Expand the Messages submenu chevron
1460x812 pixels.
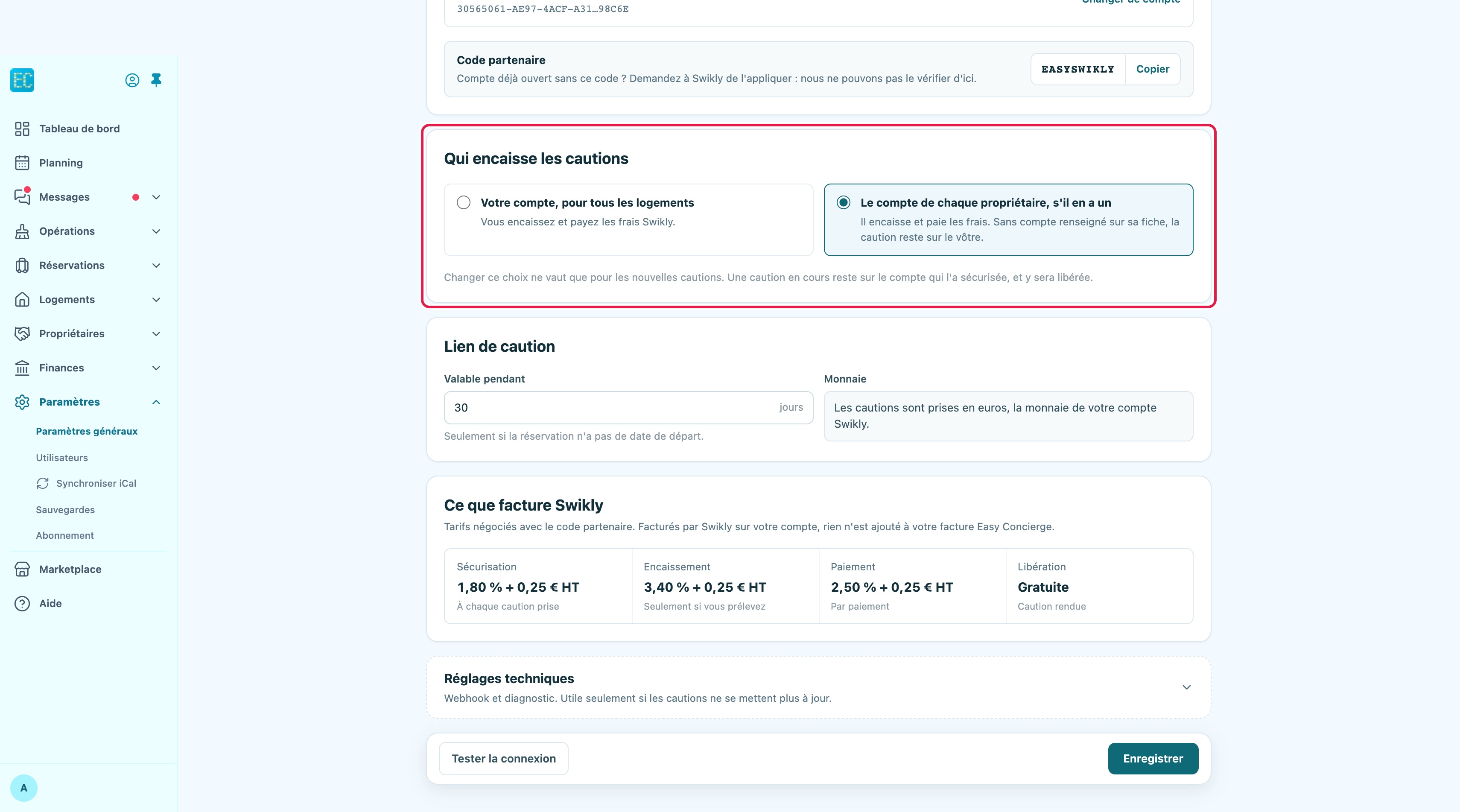pos(156,197)
